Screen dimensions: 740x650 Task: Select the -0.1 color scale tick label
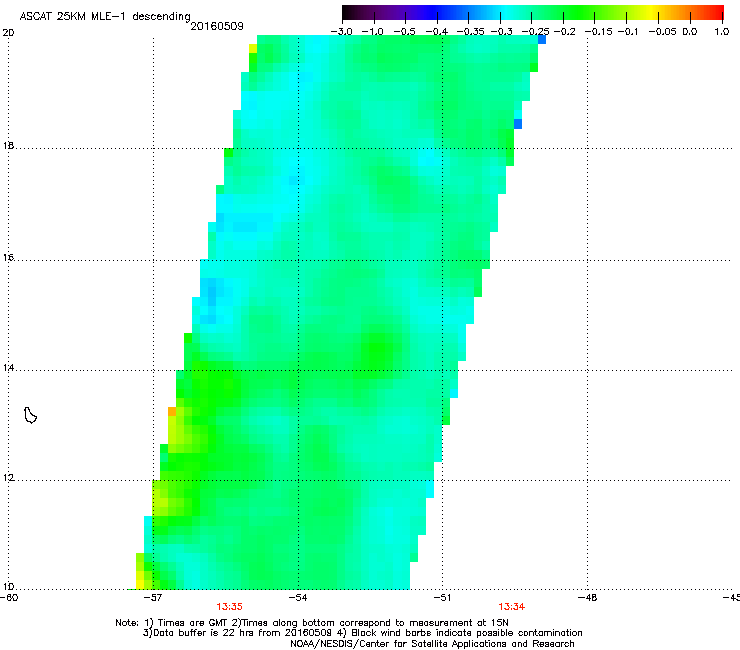628,32
